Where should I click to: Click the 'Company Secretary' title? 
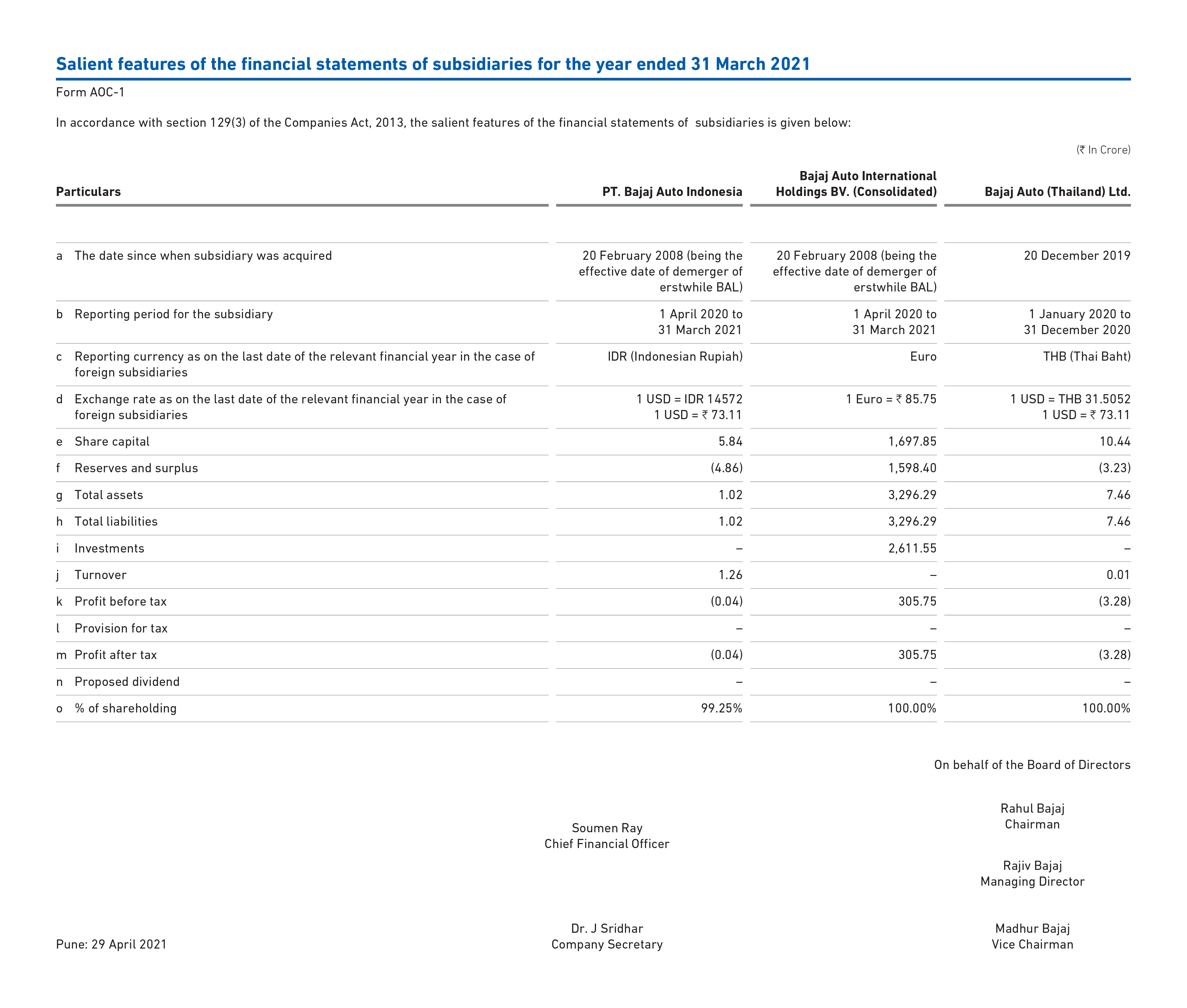click(607, 944)
